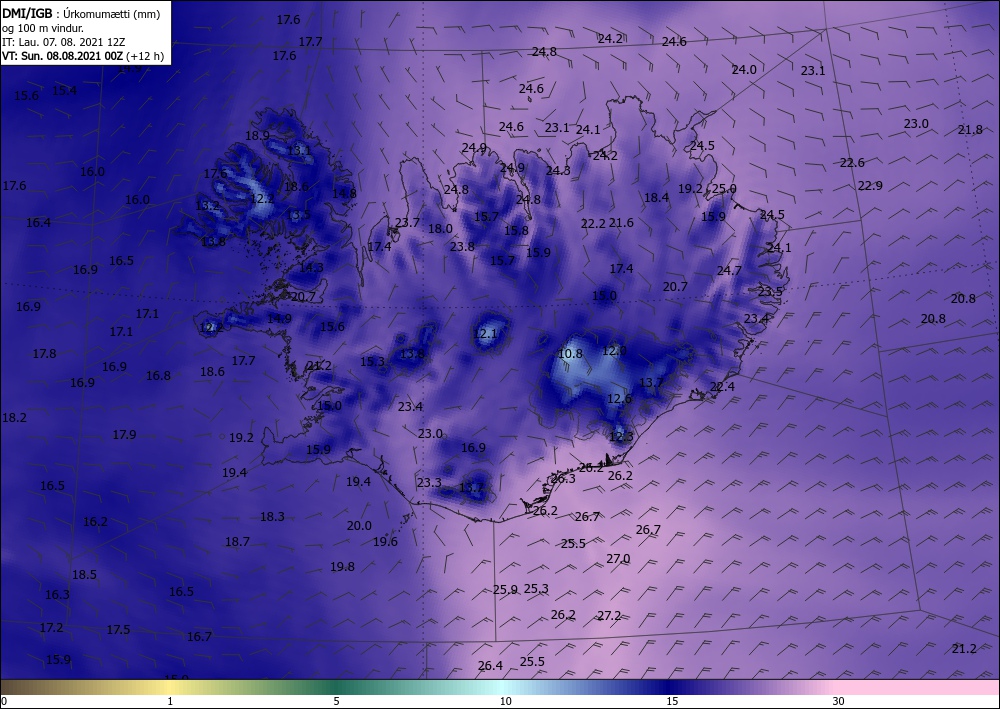This screenshot has height=709, width=1000.
Task: Click the 26.3 value on the south coast
Action: coord(563,478)
